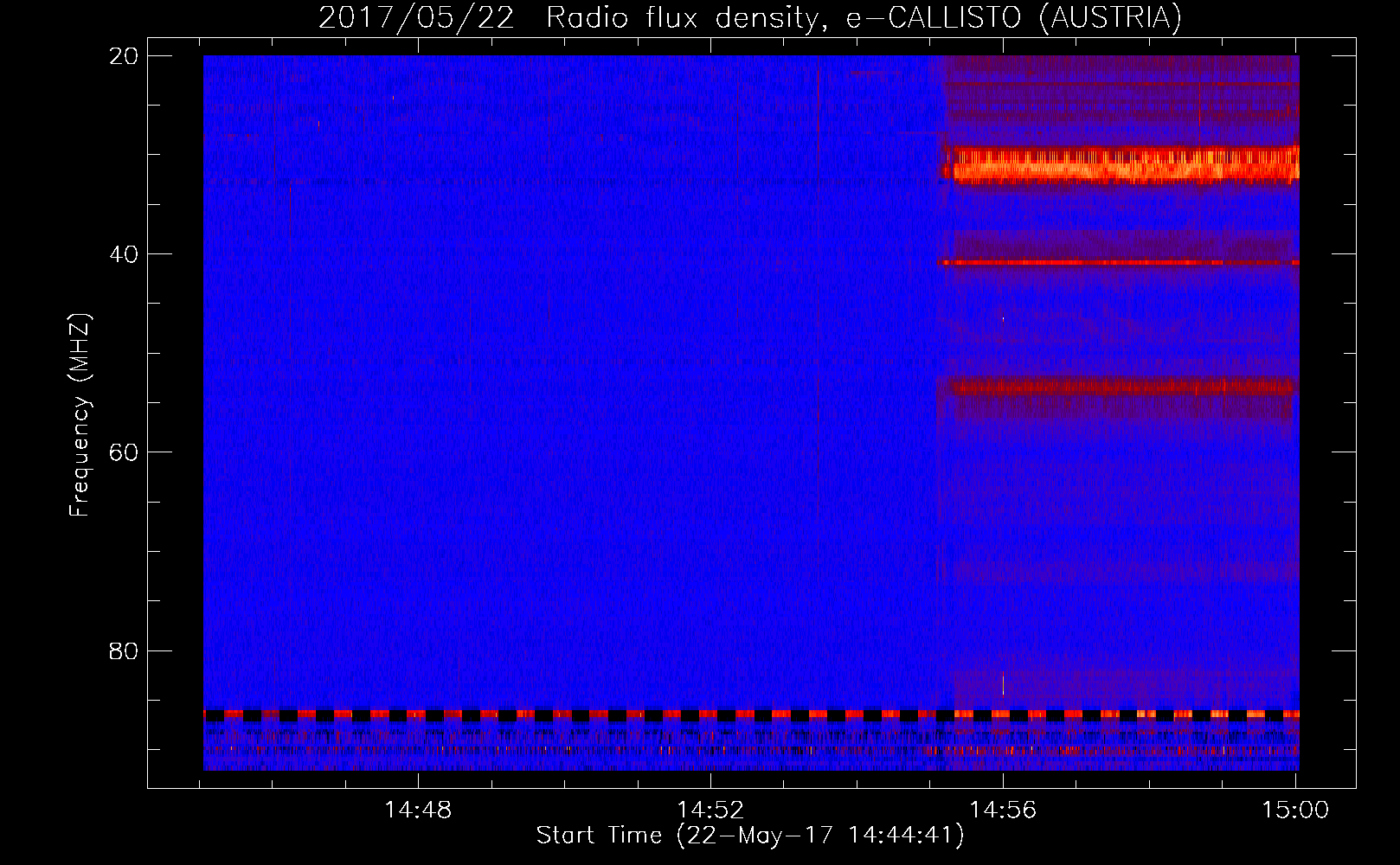The image size is (1400, 865).
Task: Click the thin red line near 41 MHz
Action: click(1118, 262)
